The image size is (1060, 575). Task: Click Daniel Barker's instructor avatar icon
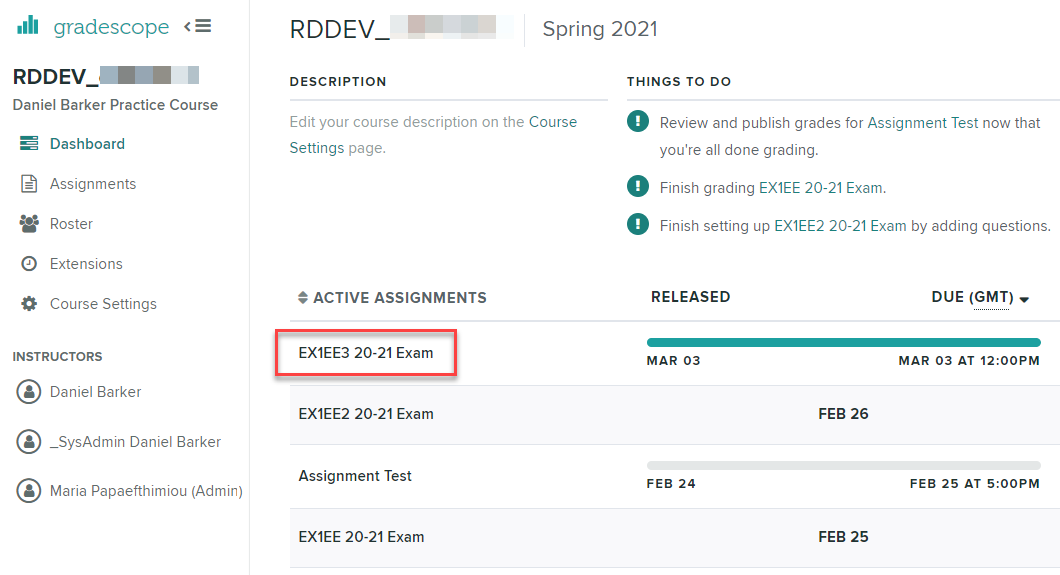[x=29, y=392]
